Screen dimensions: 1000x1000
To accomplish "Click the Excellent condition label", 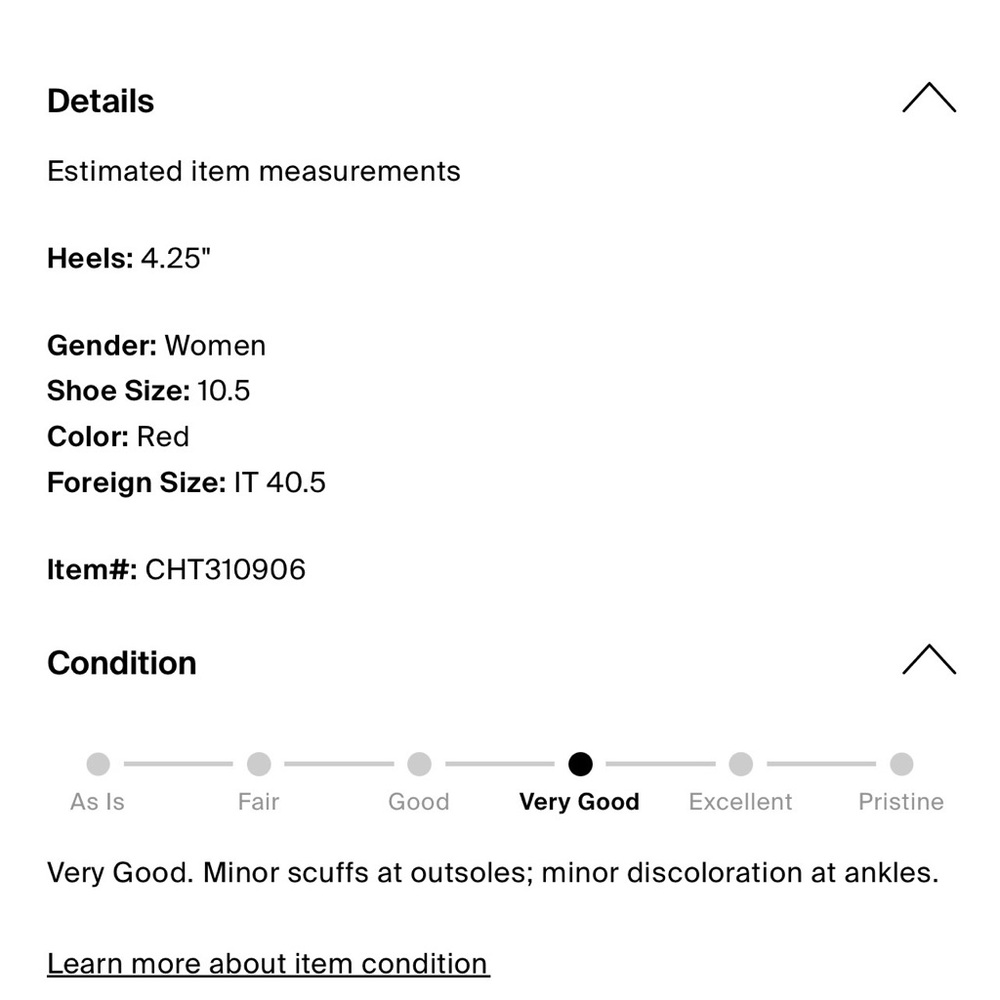I will pos(740,802).
